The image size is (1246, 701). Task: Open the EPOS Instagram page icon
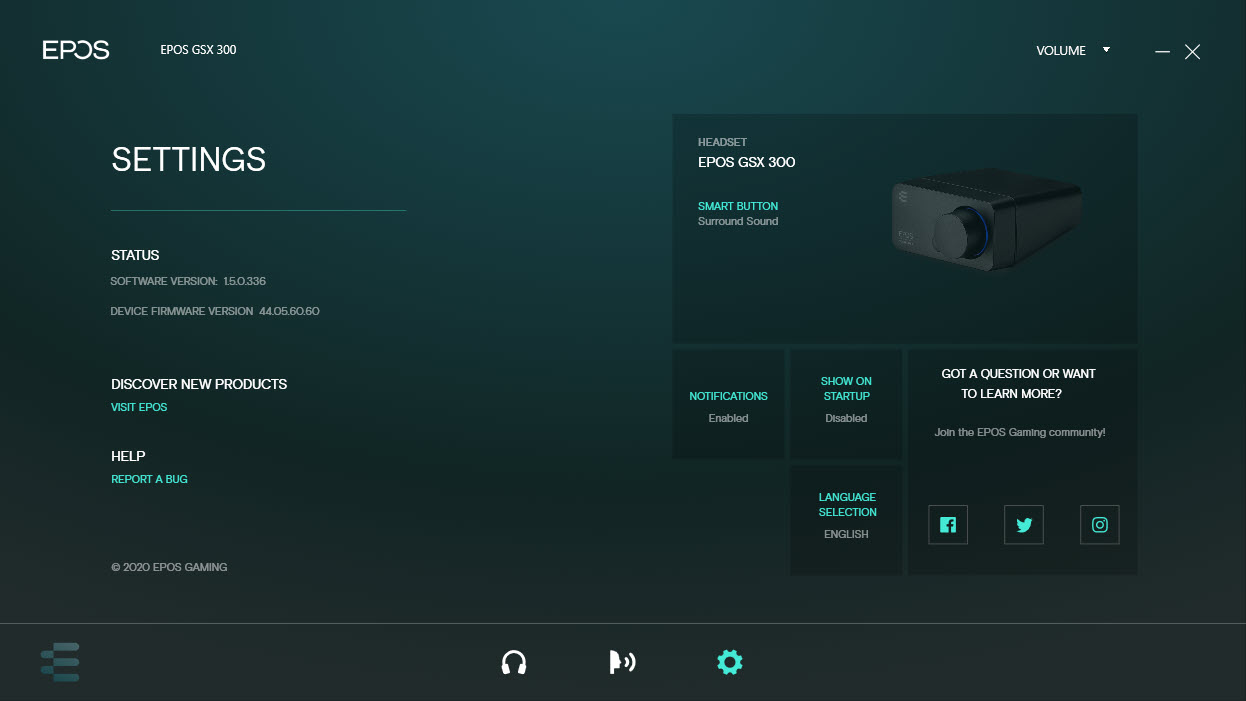[1100, 525]
